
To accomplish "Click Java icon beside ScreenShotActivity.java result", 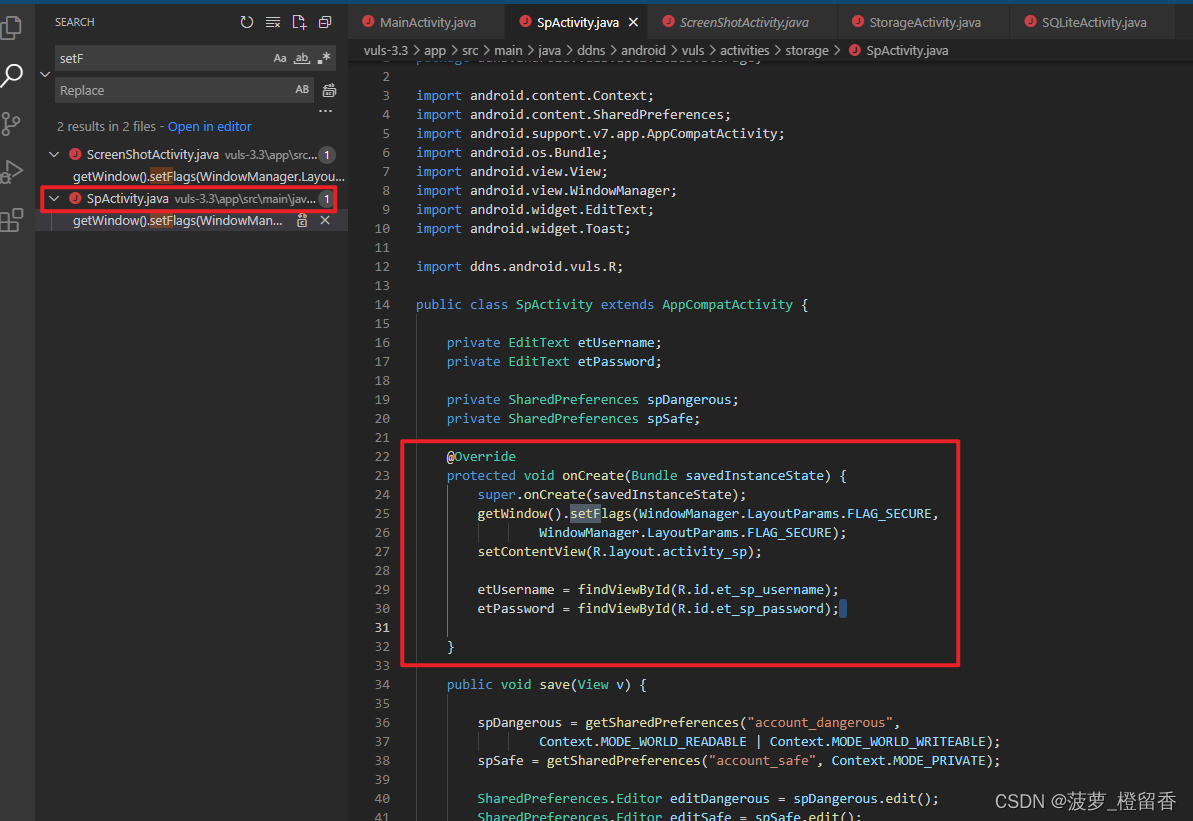I will [x=75, y=154].
